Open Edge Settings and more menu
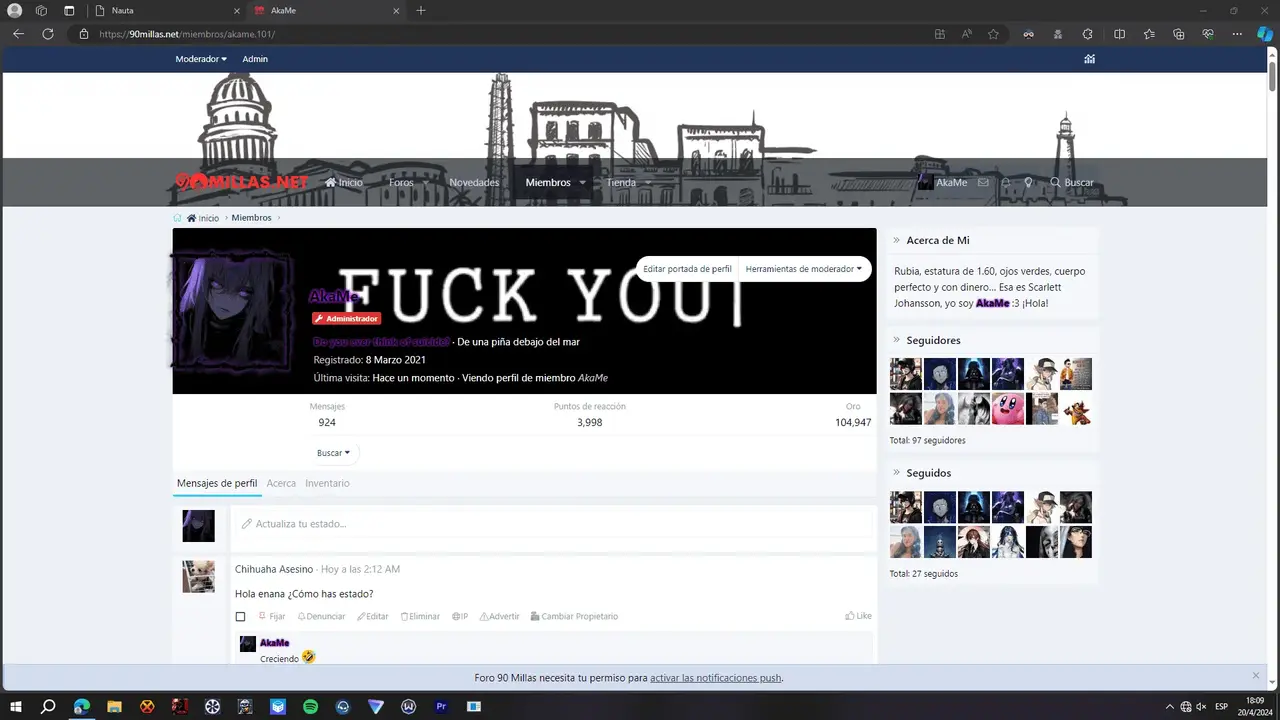This screenshot has height=720, width=1280. pos(1237,34)
